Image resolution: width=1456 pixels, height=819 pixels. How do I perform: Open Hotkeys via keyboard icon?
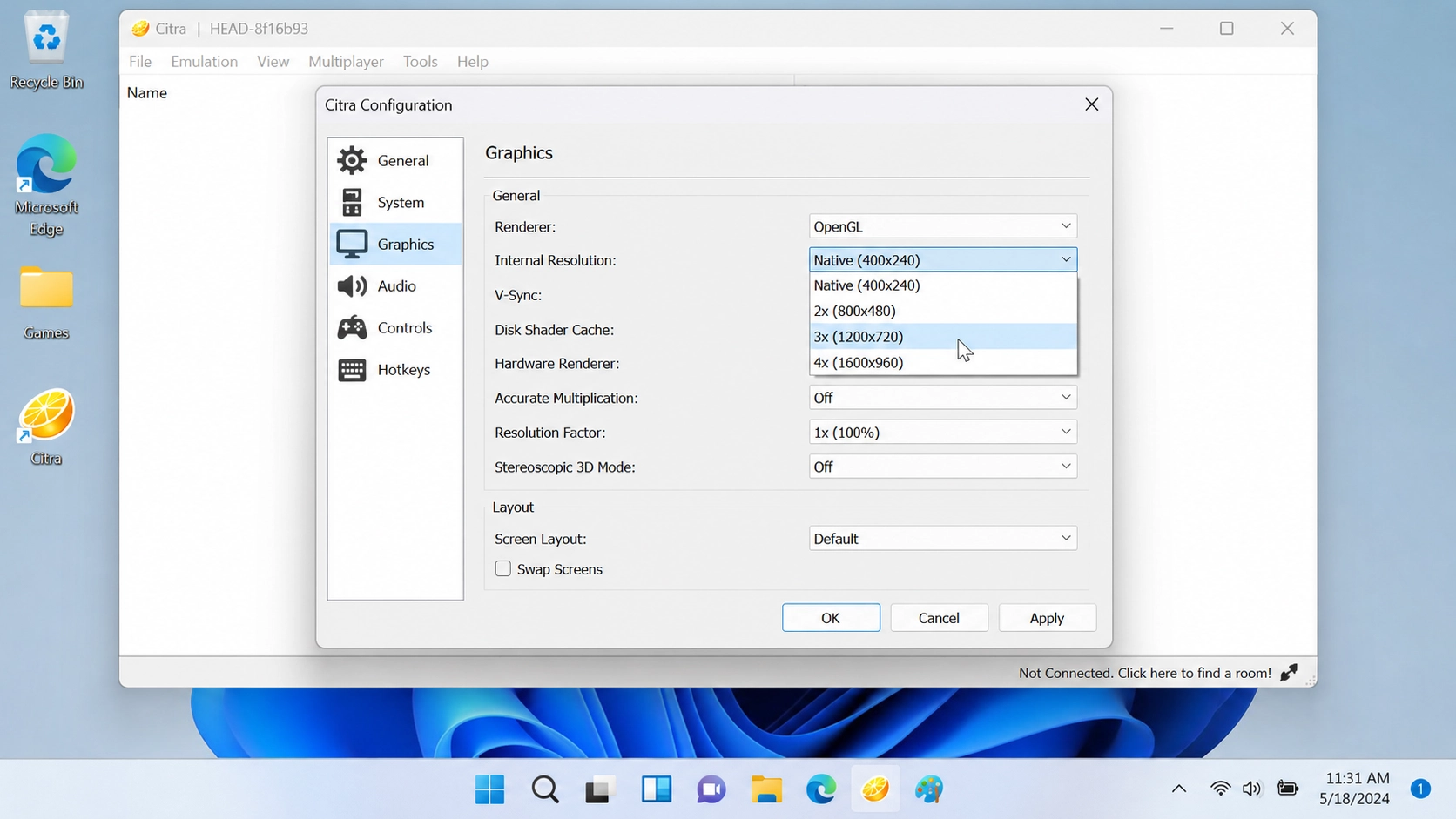(352, 369)
